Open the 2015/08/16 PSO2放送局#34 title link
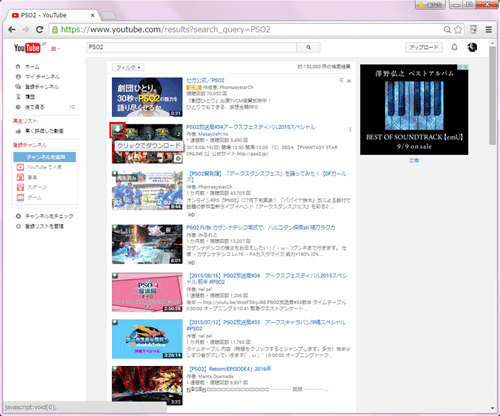 (267, 278)
